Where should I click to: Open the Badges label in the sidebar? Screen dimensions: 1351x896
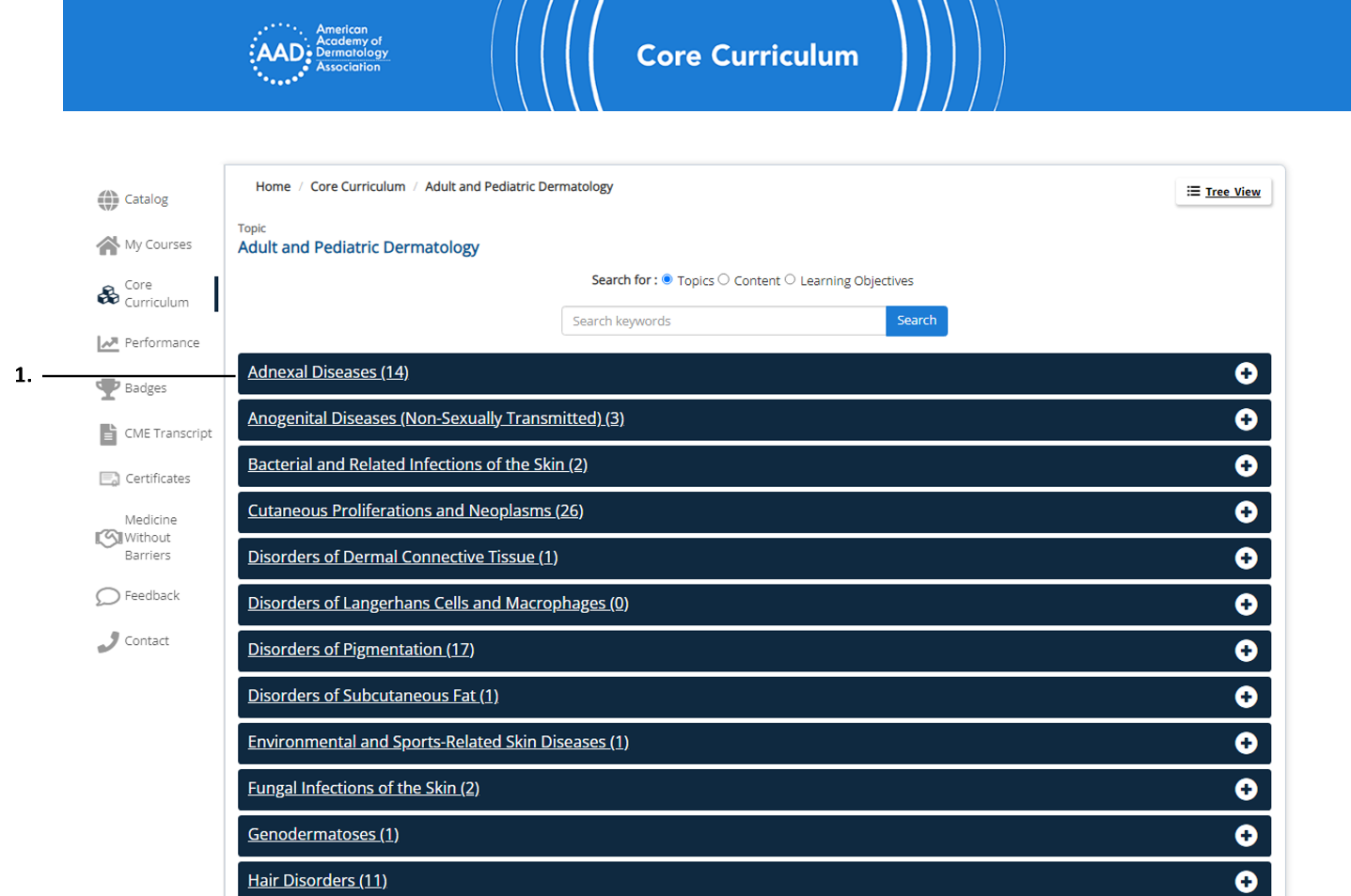click(145, 388)
